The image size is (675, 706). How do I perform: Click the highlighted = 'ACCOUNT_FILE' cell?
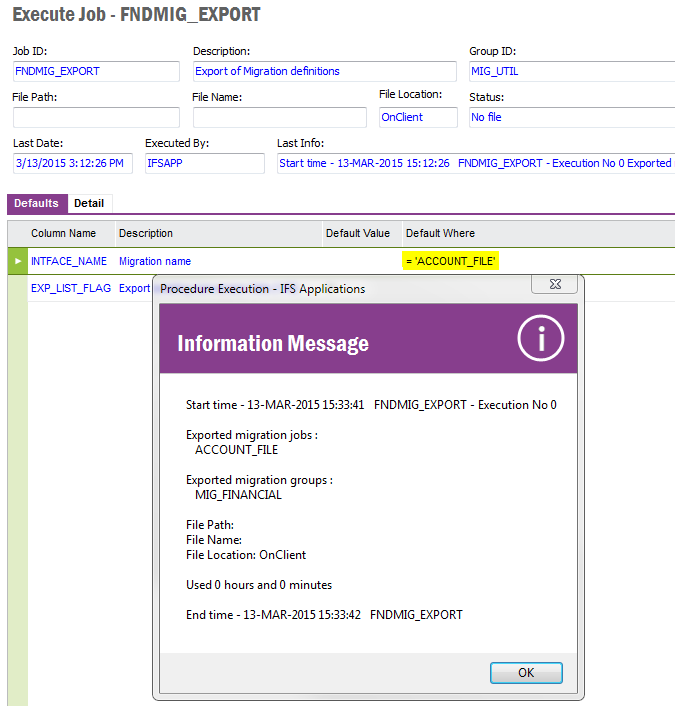tap(451, 261)
